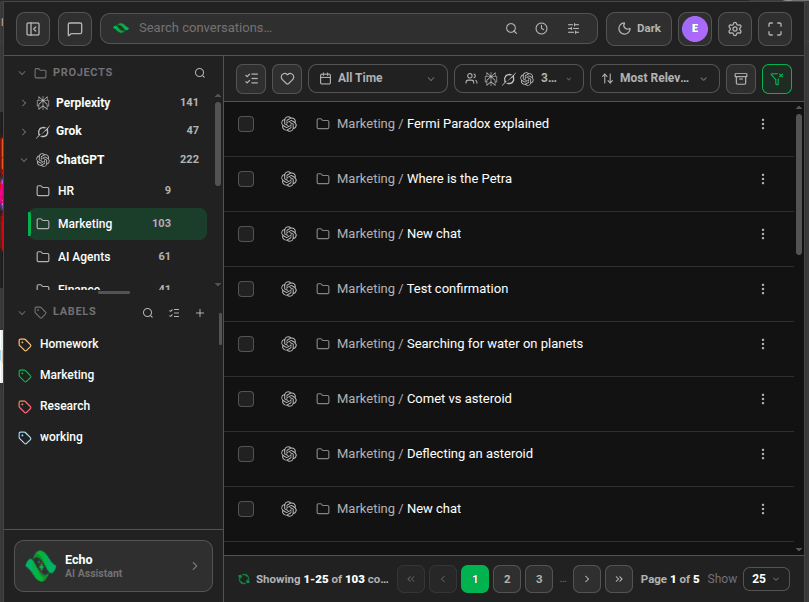This screenshot has height=602, width=809.
Task: Open the HR folder
Action: coord(118,191)
